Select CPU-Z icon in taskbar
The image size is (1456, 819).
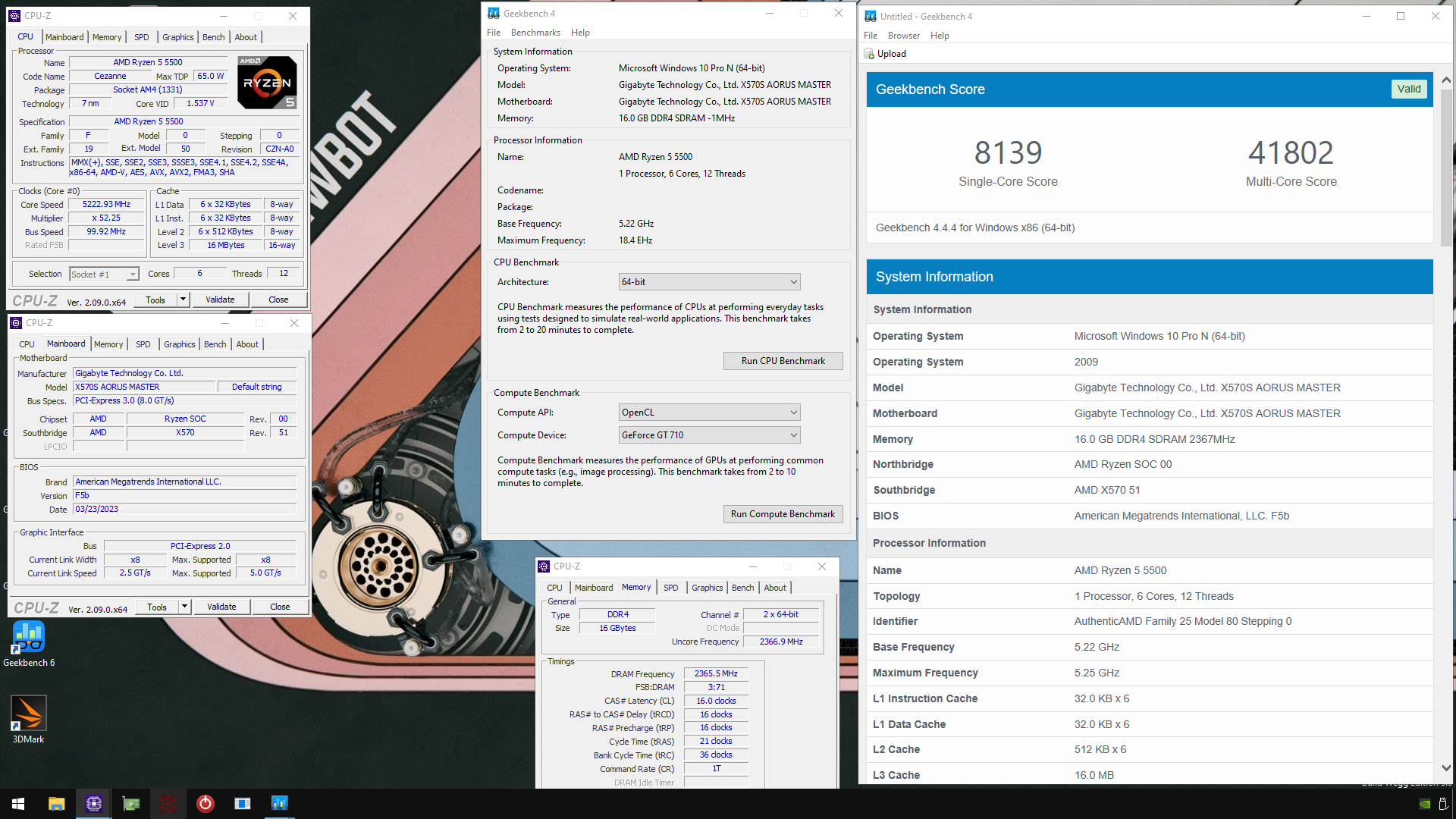[93, 804]
